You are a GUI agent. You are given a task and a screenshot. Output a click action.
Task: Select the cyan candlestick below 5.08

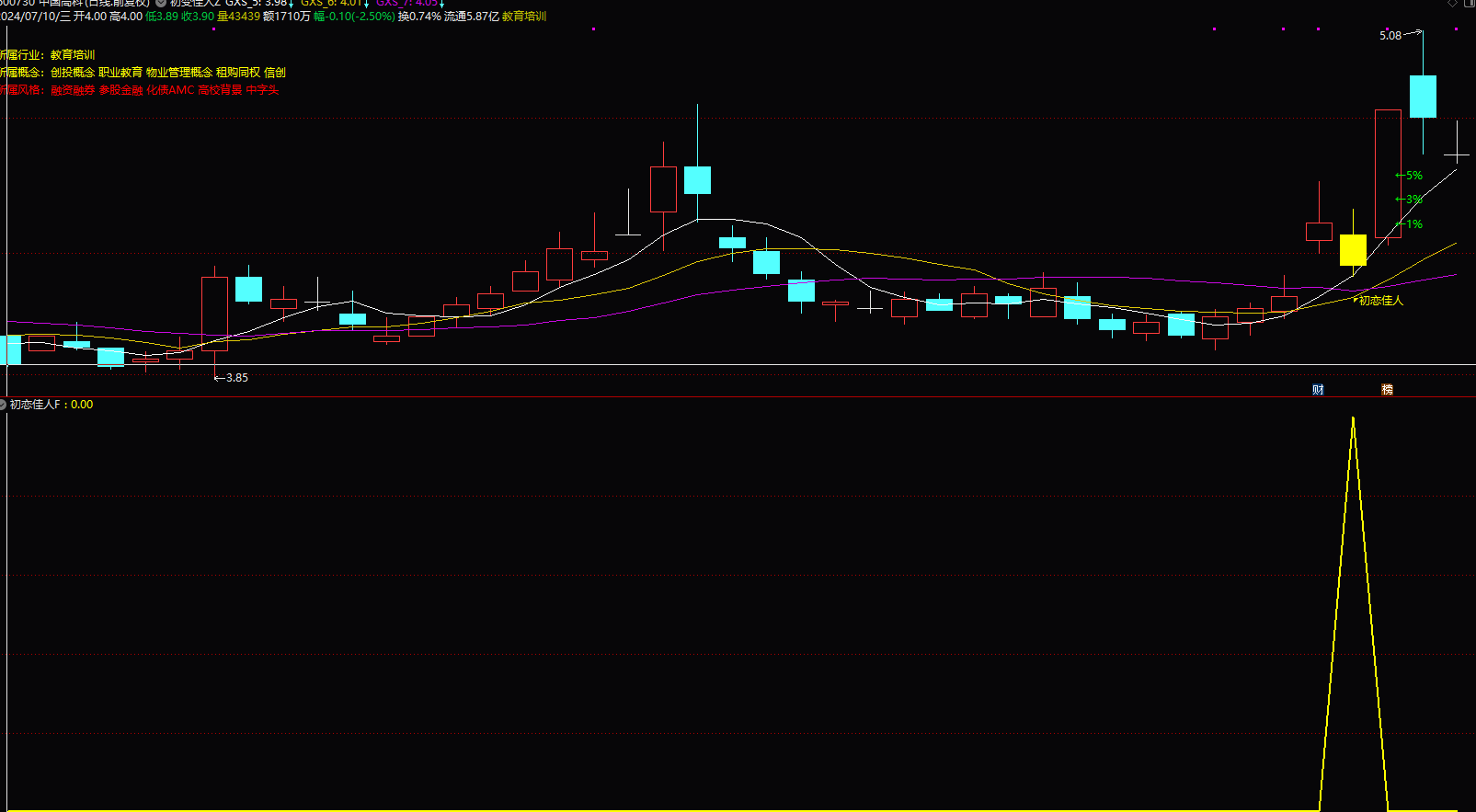tap(1423, 97)
